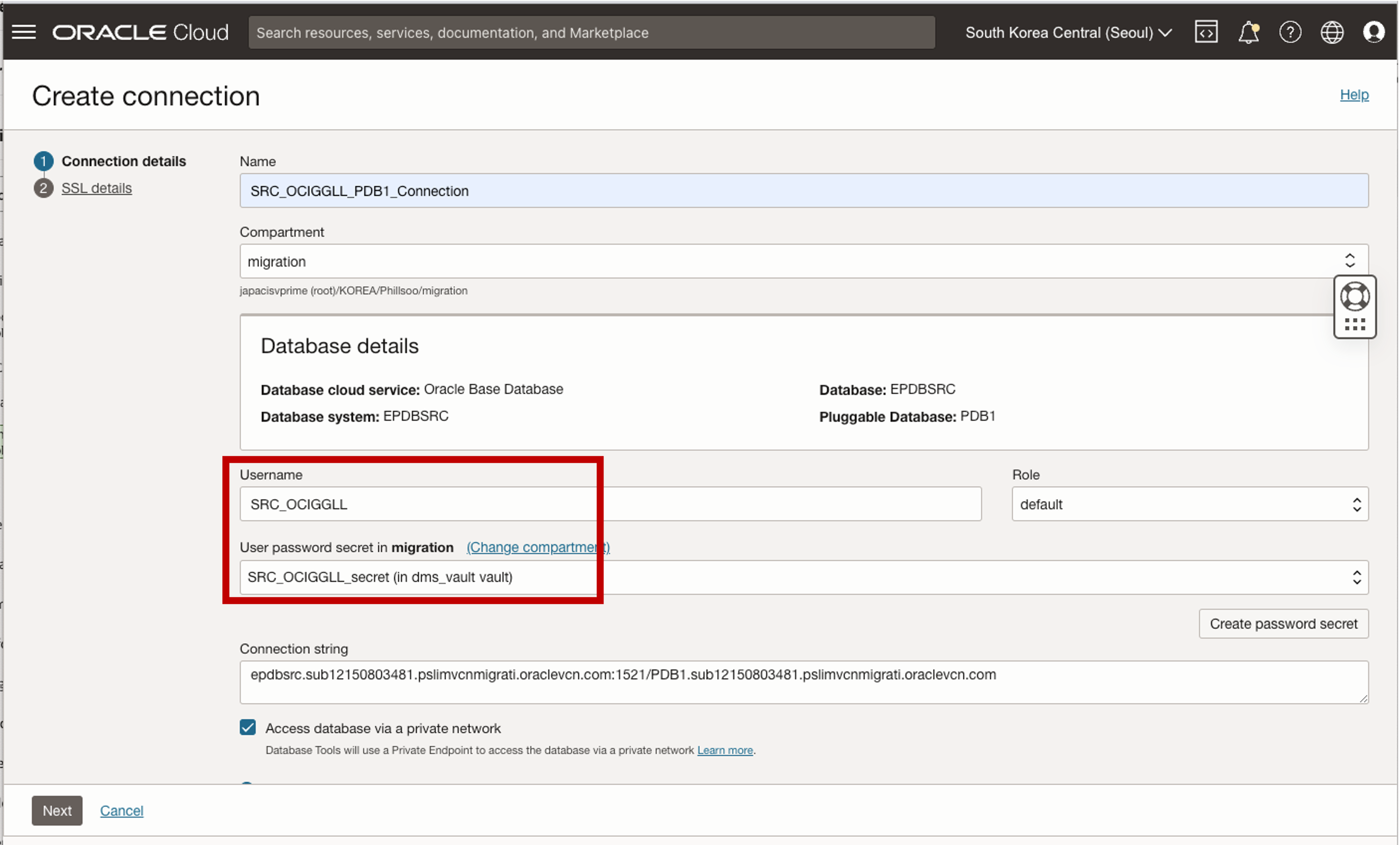Click the Database Tools Private Endpoint description
The image size is (1400, 845).
[x=479, y=750]
